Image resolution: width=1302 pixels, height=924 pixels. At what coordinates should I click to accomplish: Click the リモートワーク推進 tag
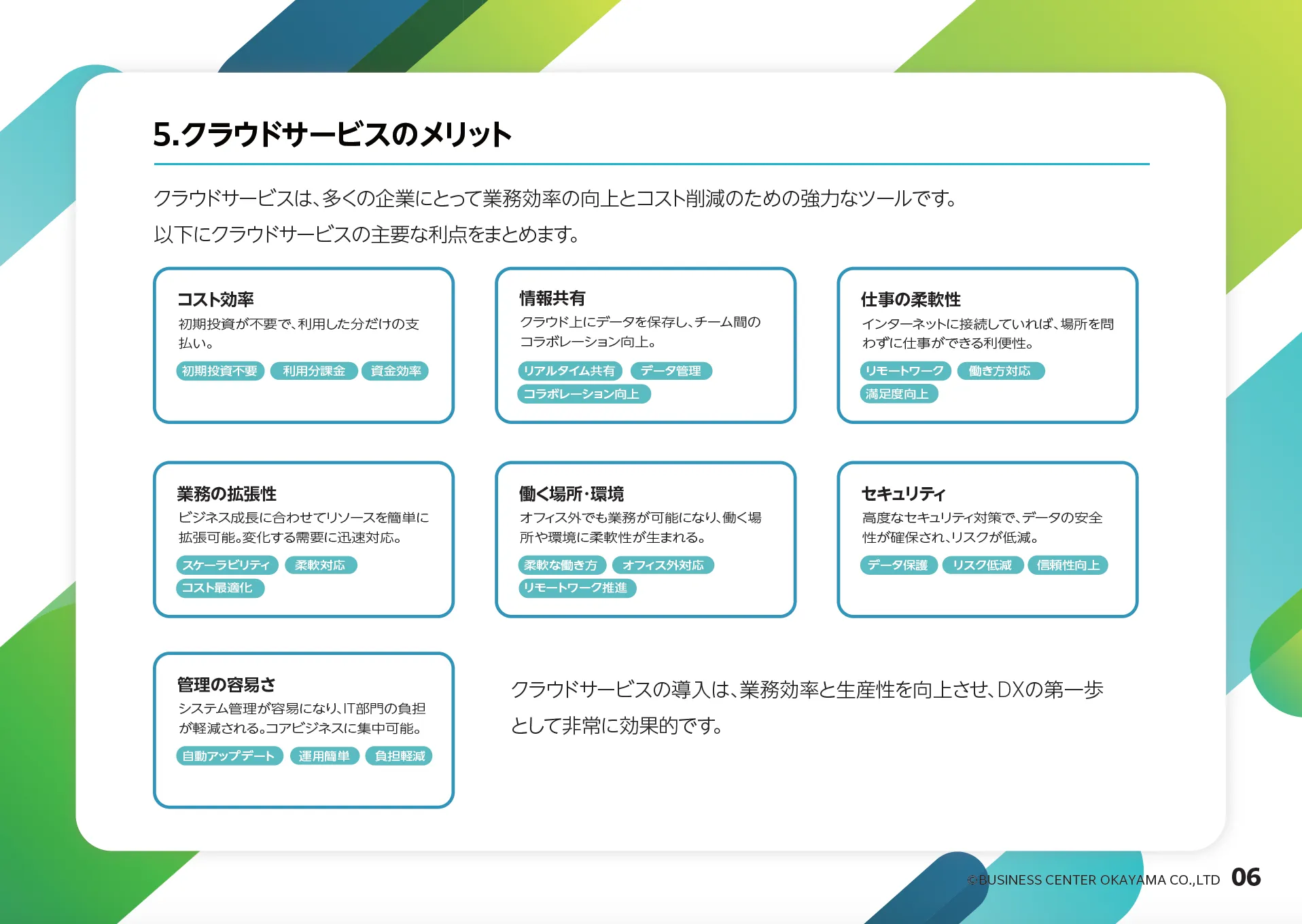pos(577,588)
